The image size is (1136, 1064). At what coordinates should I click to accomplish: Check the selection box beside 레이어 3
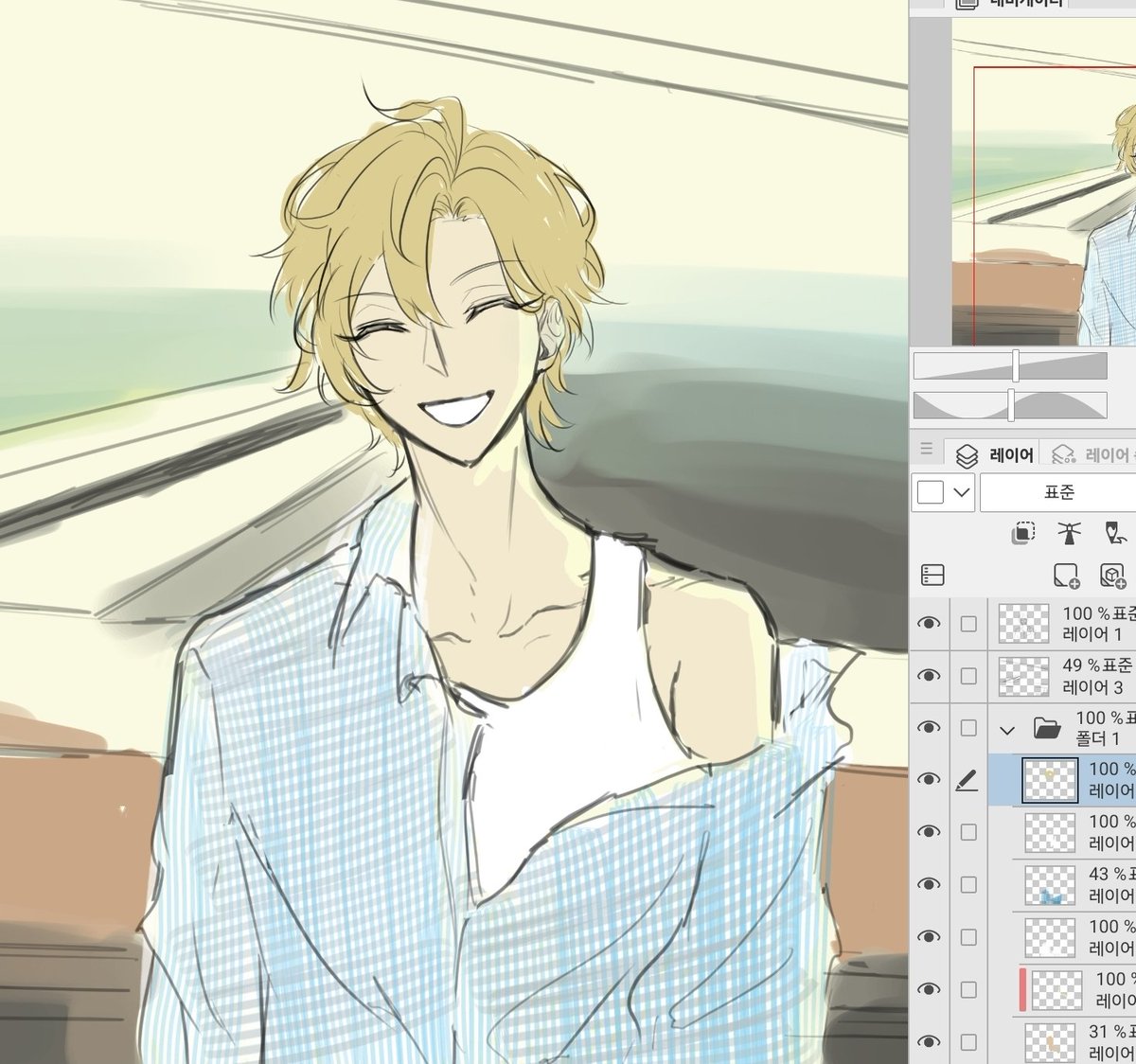[967, 676]
